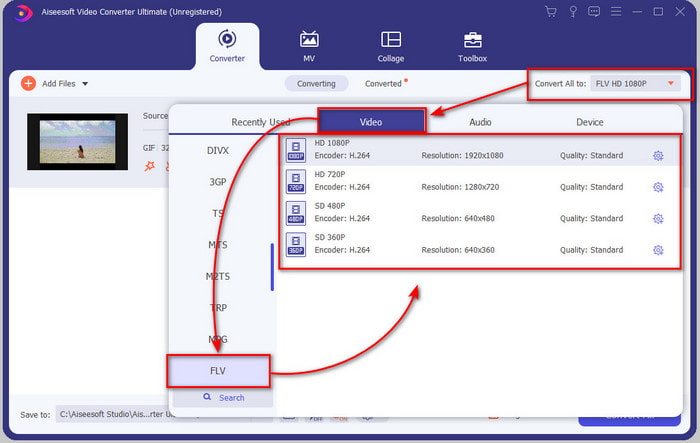This screenshot has width=700, height=443.
Task: Click the 1080P format icon
Action: click(x=296, y=150)
